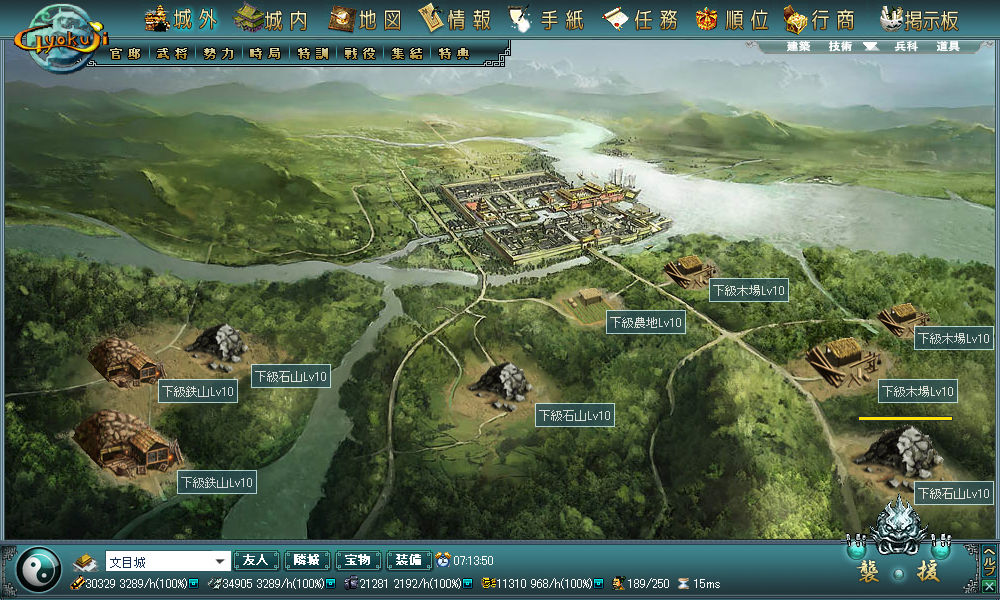Image resolution: width=1000 pixels, height=600 pixels.
Task: Select the 特訓 training tab
Action: click(x=312, y=54)
